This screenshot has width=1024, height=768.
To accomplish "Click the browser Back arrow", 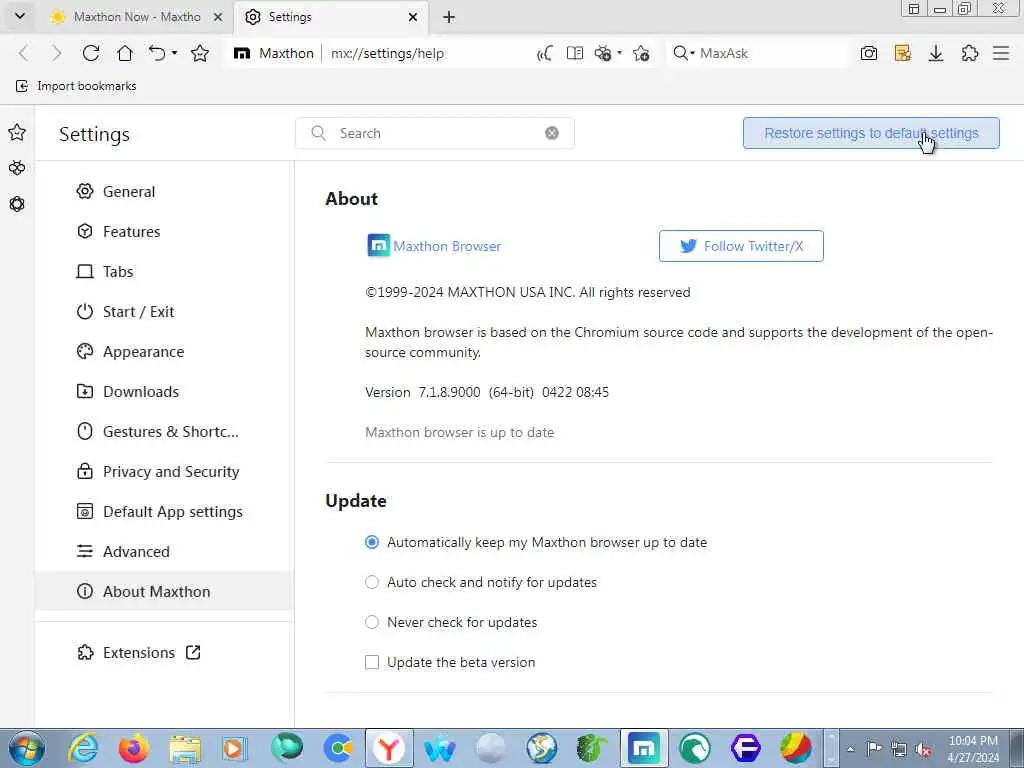I will pyautogui.click(x=24, y=54).
